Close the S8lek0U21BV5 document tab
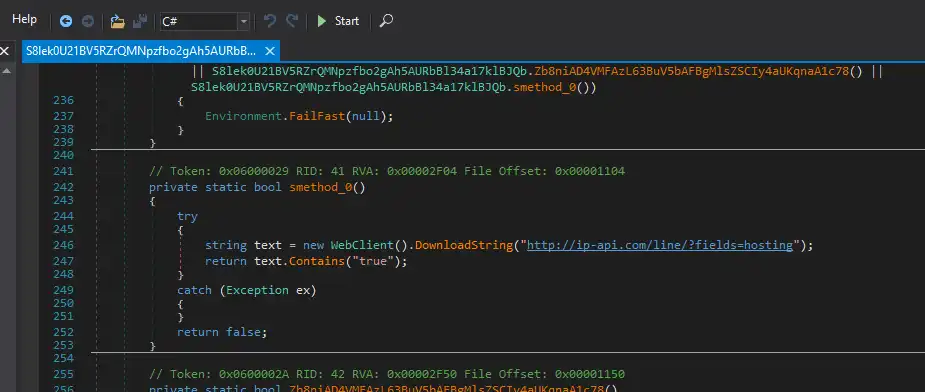Viewport: 925px width, 392px height. pyautogui.click(x=269, y=51)
